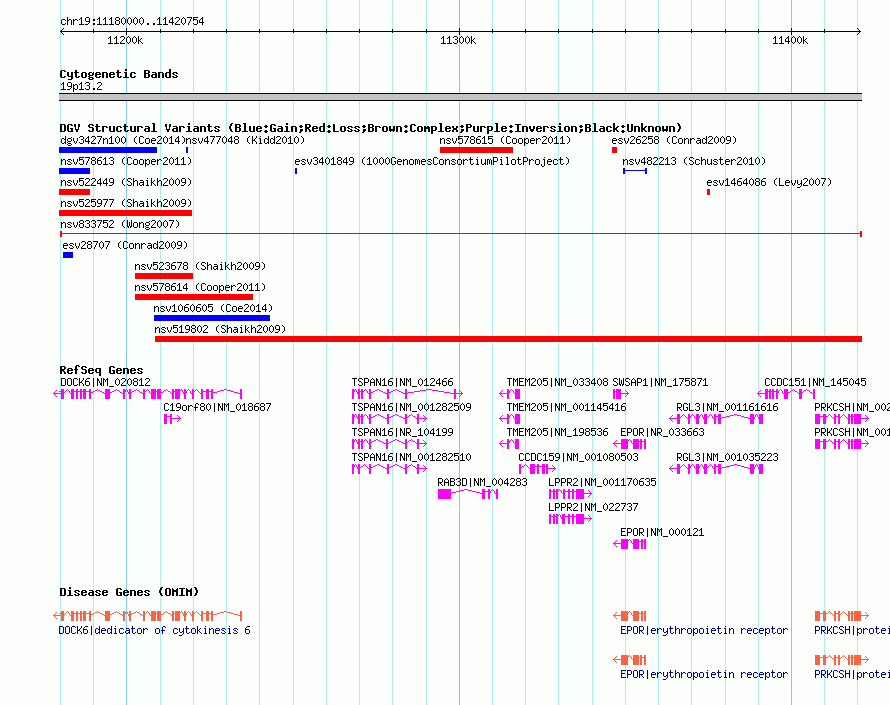Open RGL3|NM_001035223 gene glyph

coord(716,469)
